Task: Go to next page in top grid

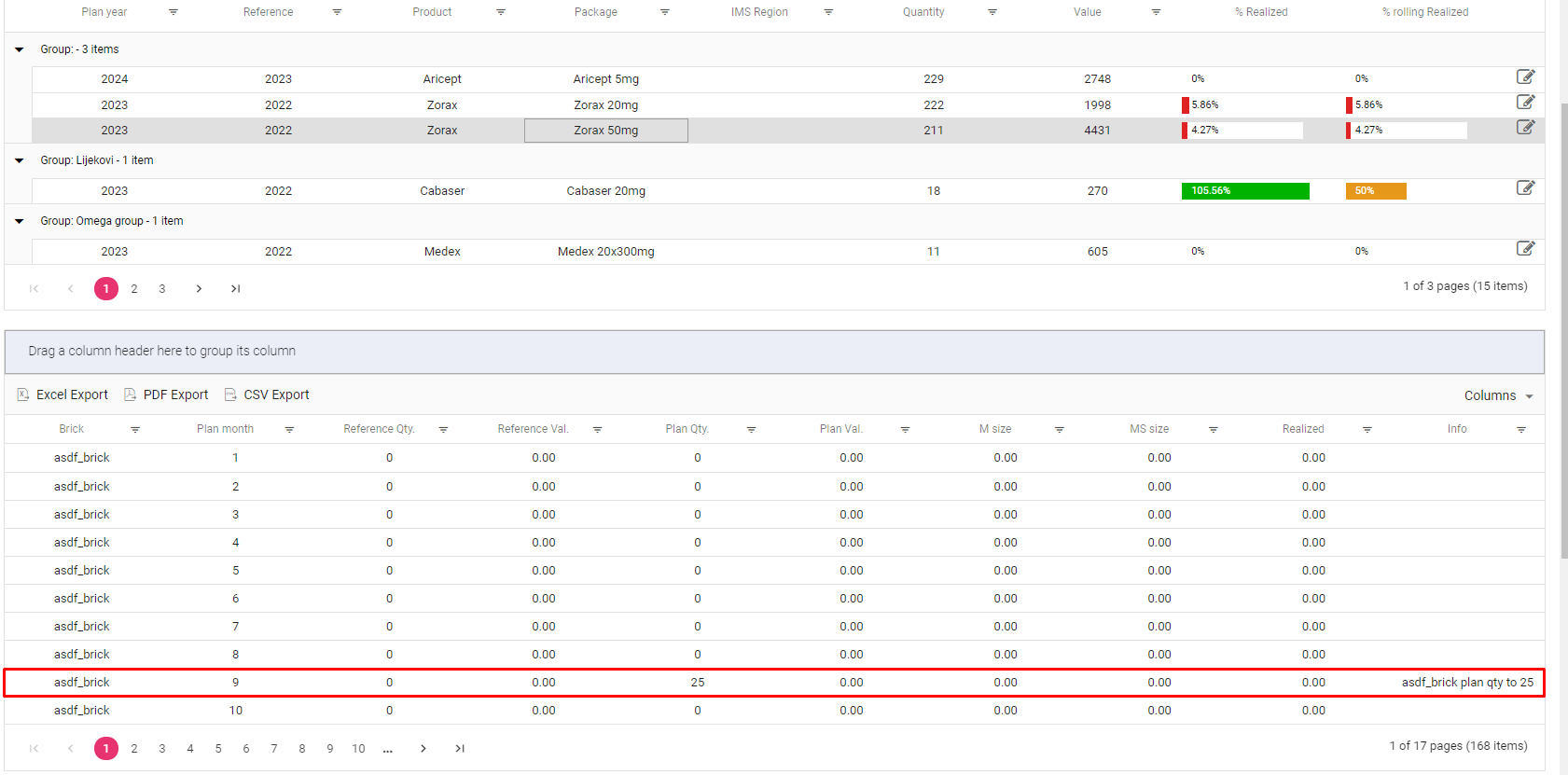Action: 199,289
